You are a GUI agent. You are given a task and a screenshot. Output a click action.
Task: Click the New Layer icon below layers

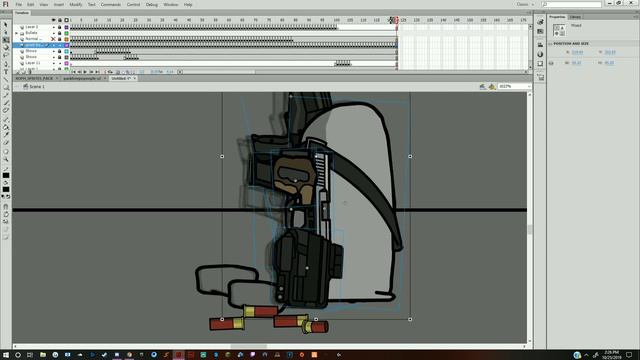click(17, 72)
